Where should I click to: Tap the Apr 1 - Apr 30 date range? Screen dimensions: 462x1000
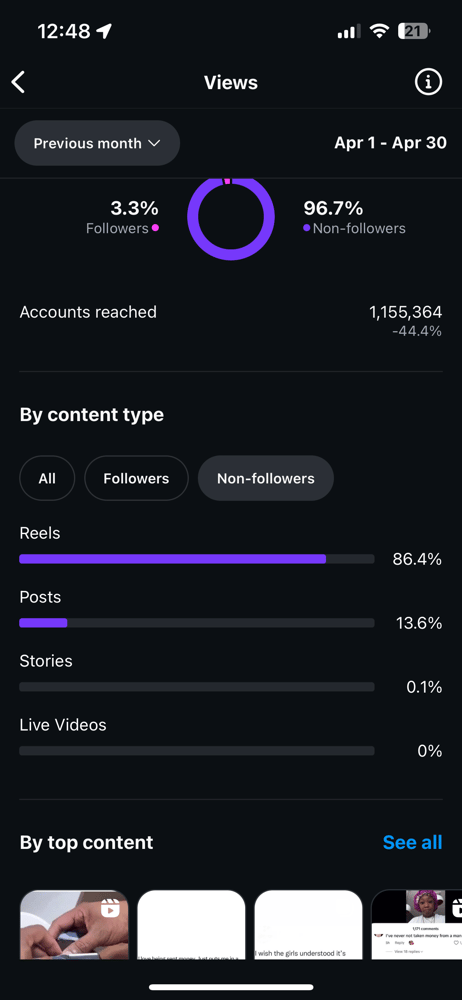(x=391, y=143)
